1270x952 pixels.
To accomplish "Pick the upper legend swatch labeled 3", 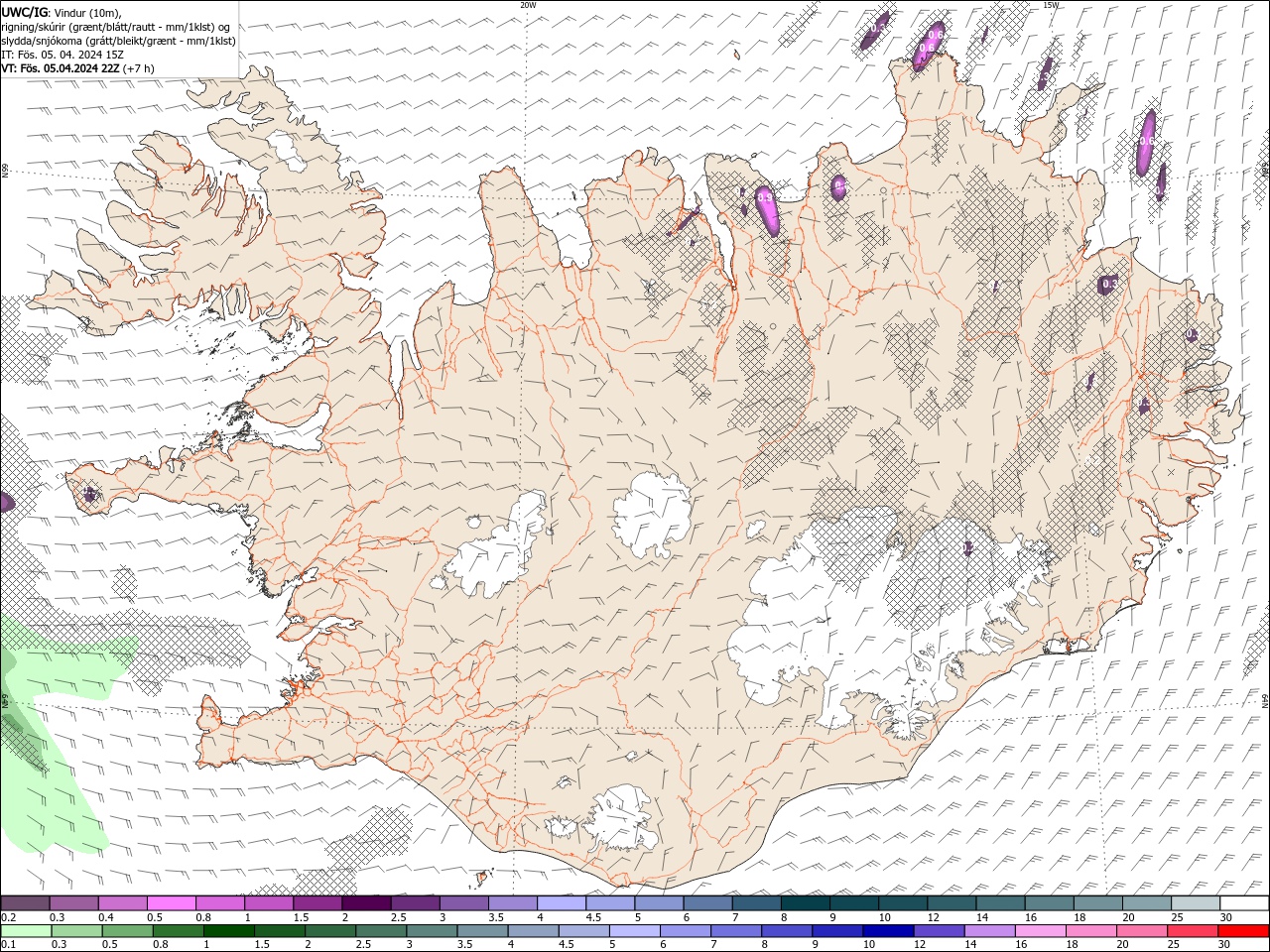I will click(463, 903).
